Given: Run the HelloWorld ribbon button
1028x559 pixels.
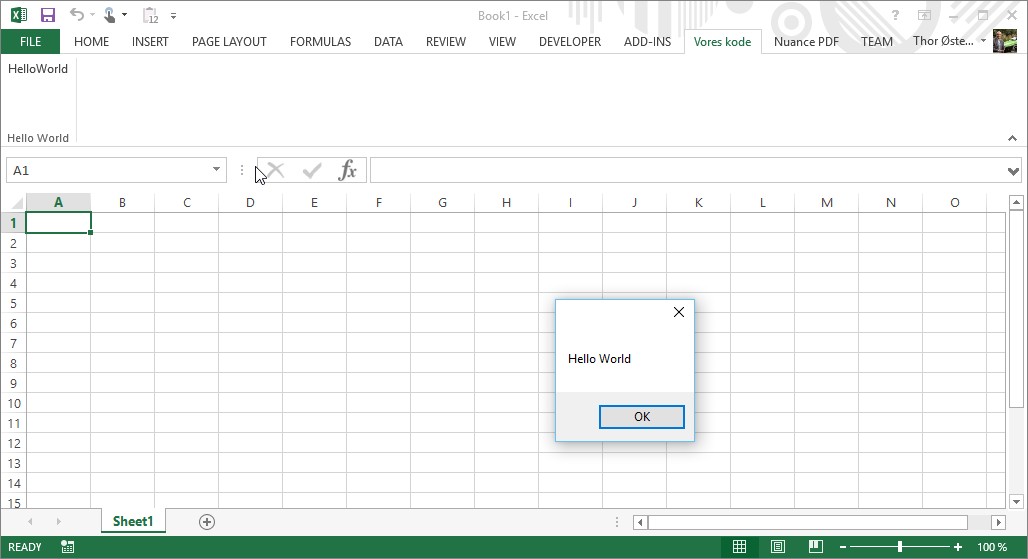Looking at the screenshot, I should [x=38, y=69].
